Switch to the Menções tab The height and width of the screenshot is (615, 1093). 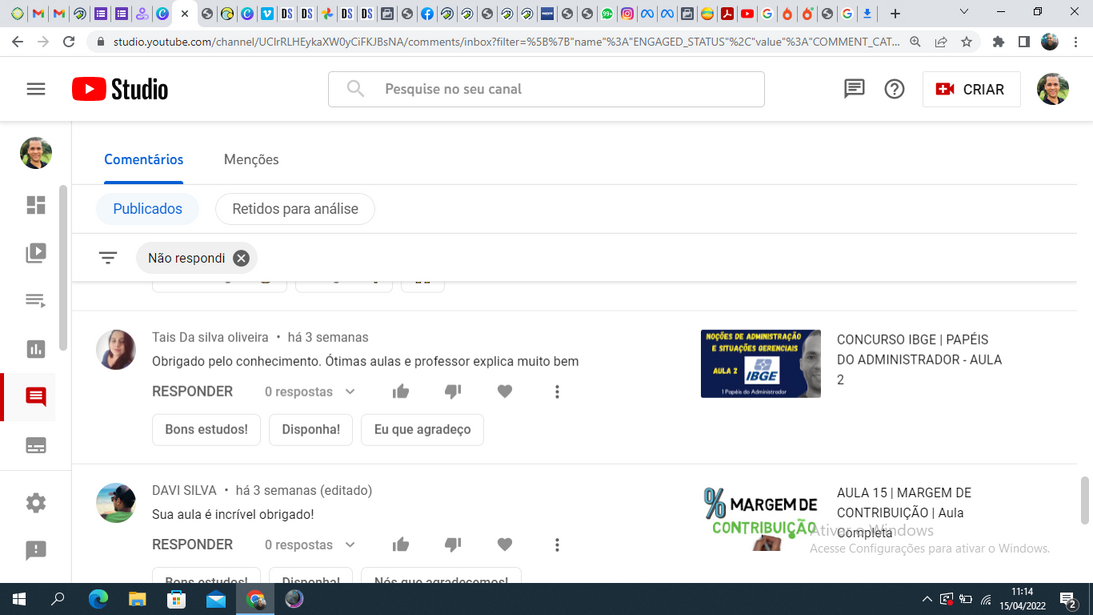tap(251, 160)
